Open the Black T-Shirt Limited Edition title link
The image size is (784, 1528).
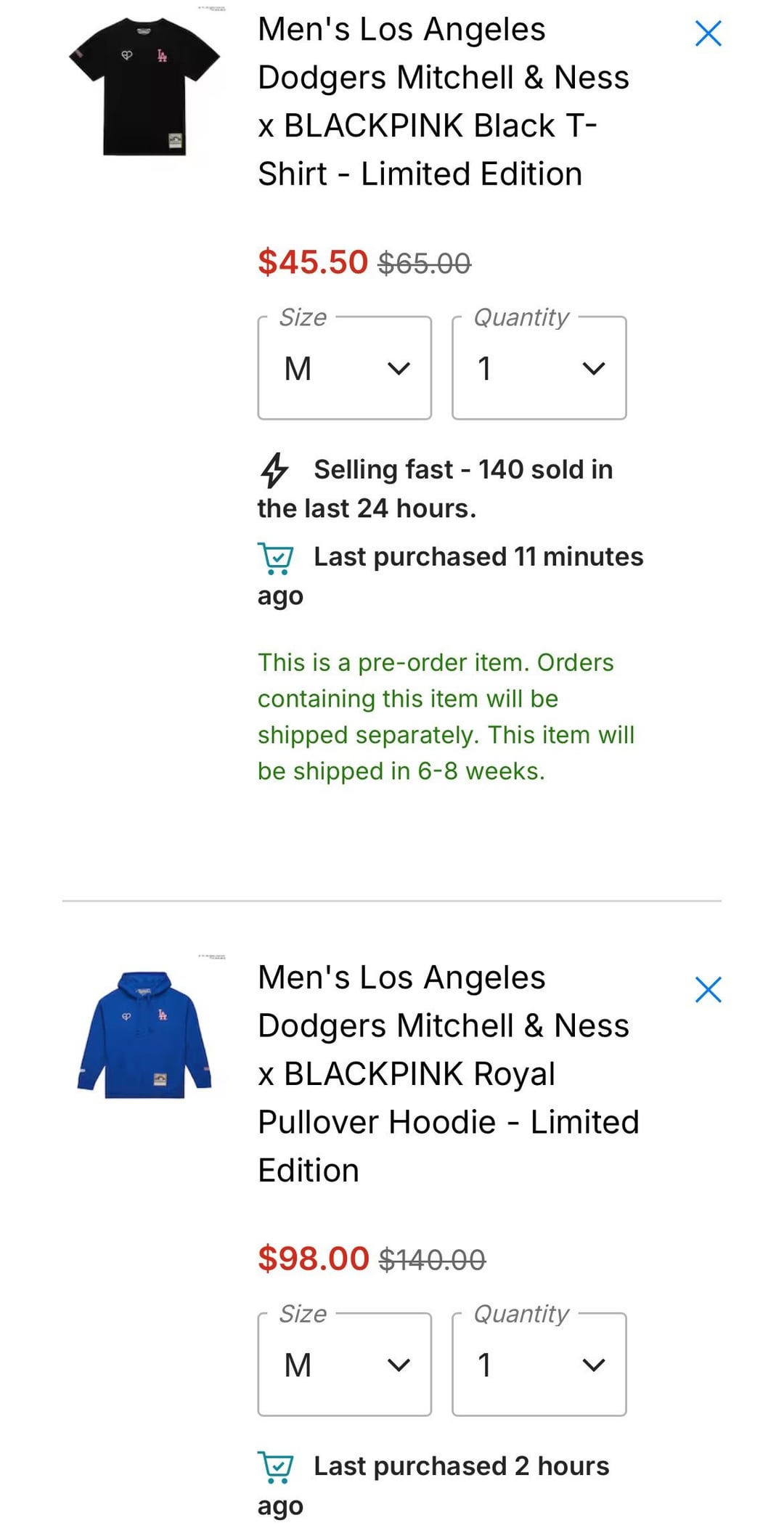click(443, 102)
